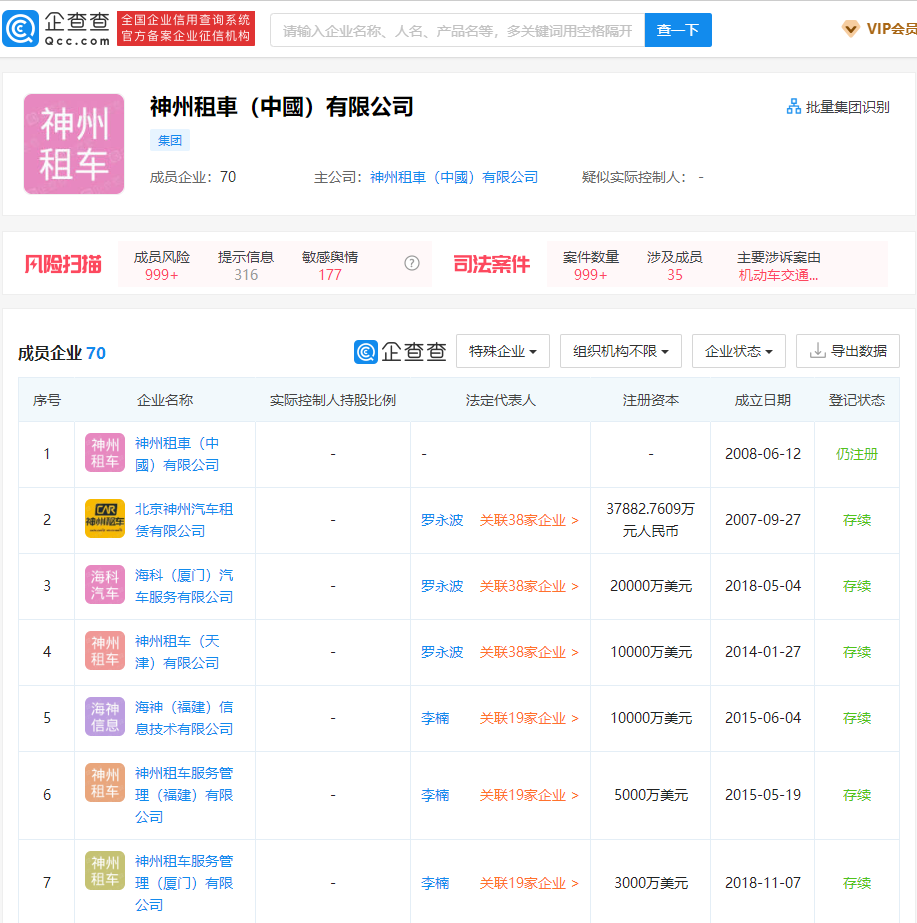917x923 pixels.
Task: Expand 关联38家企业 in 神州租车（天津） row
Action: [529, 652]
